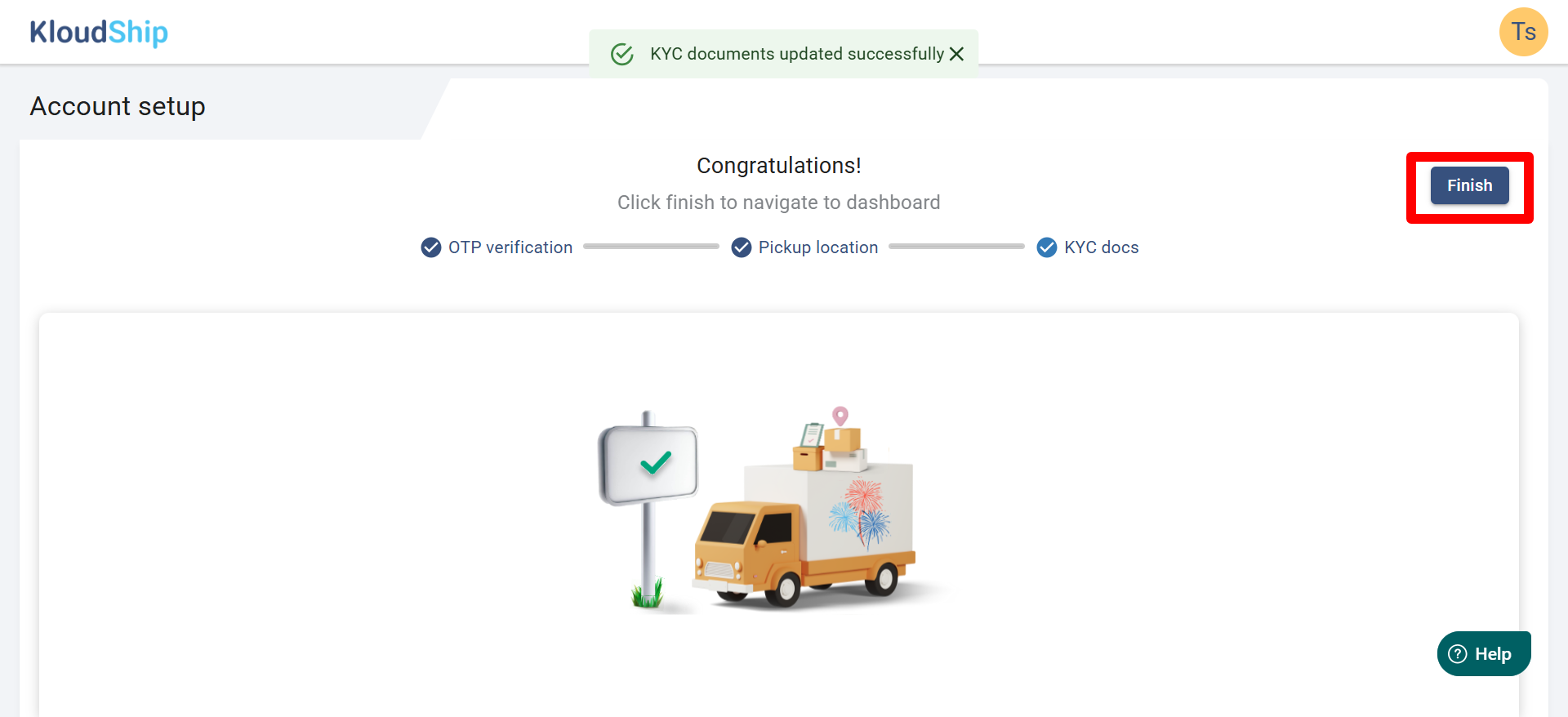Open the Help widget
The image size is (1568, 717).
coord(1483,653)
